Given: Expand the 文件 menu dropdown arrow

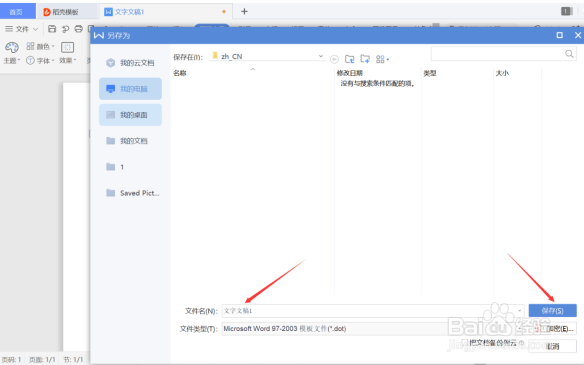Looking at the screenshot, I should pos(36,29).
